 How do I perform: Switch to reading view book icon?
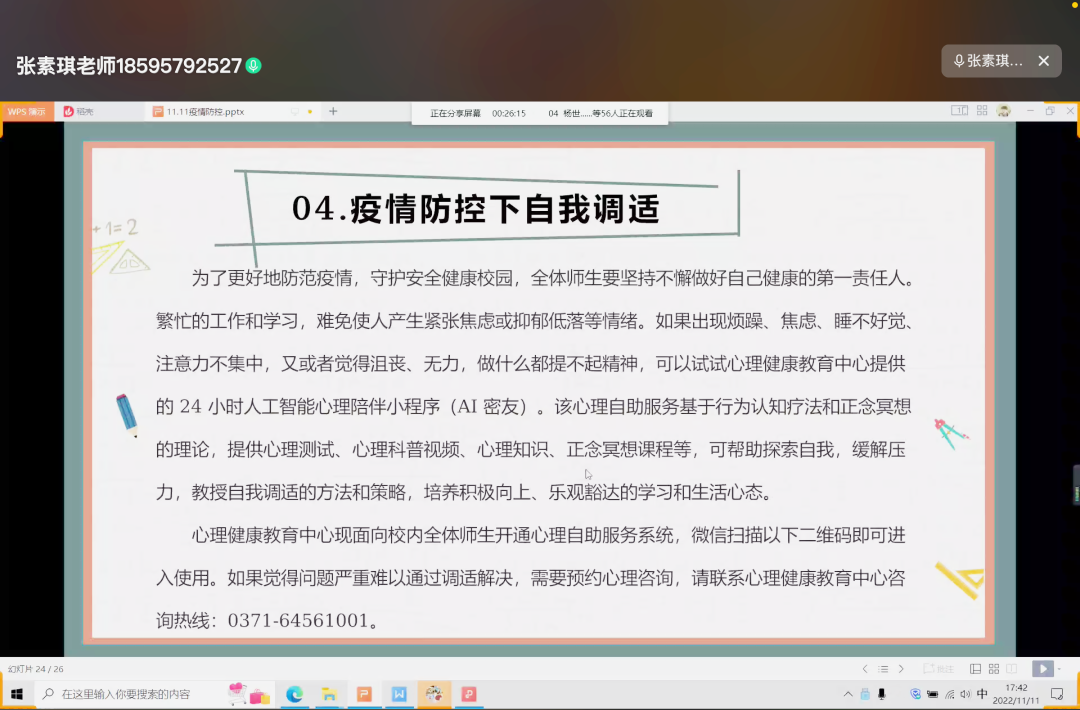[1012, 669]
